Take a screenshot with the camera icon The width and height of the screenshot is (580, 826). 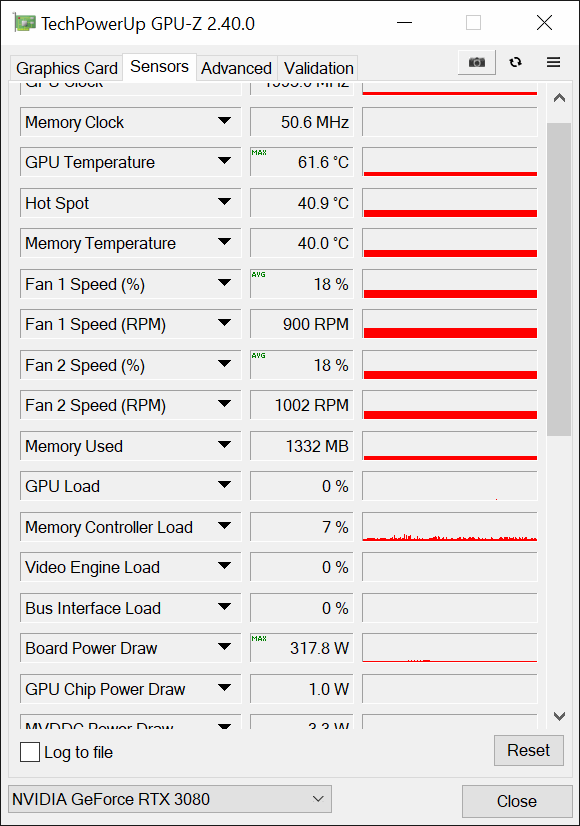[x=477, y=63]
